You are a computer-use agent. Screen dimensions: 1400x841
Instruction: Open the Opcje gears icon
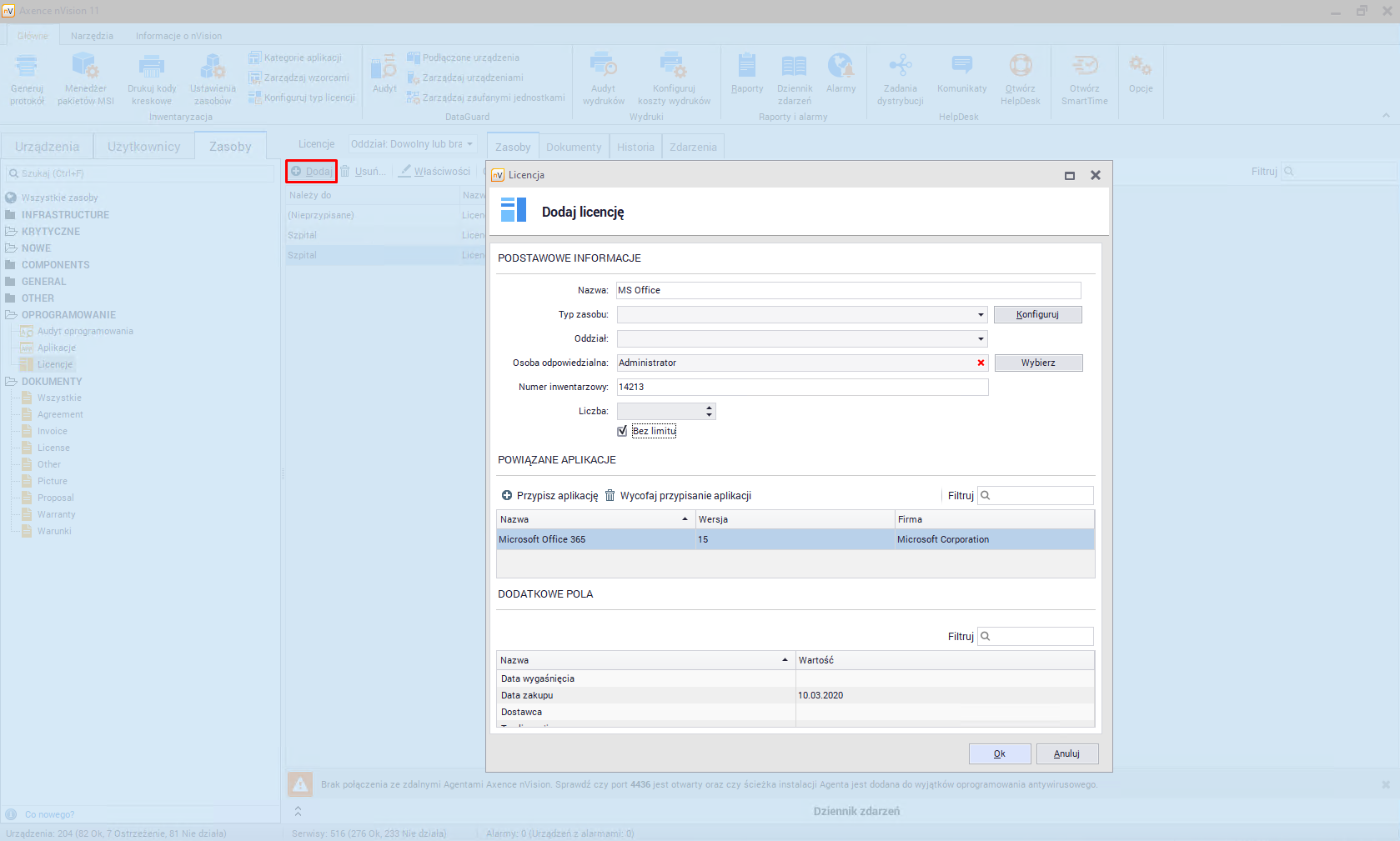pyautogui.click(x=1140, y=66)
